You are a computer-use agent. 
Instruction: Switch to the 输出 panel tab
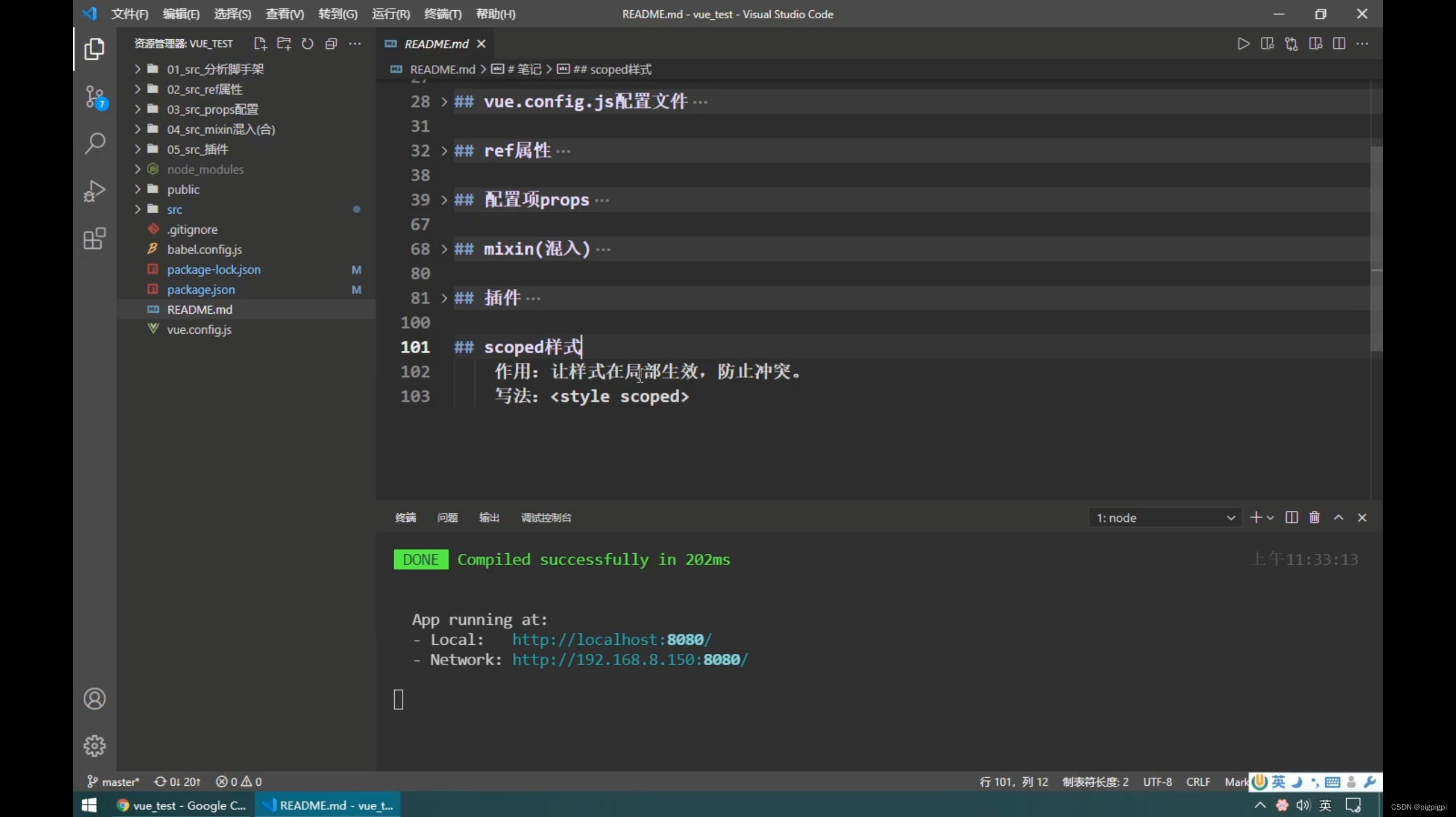489,517
